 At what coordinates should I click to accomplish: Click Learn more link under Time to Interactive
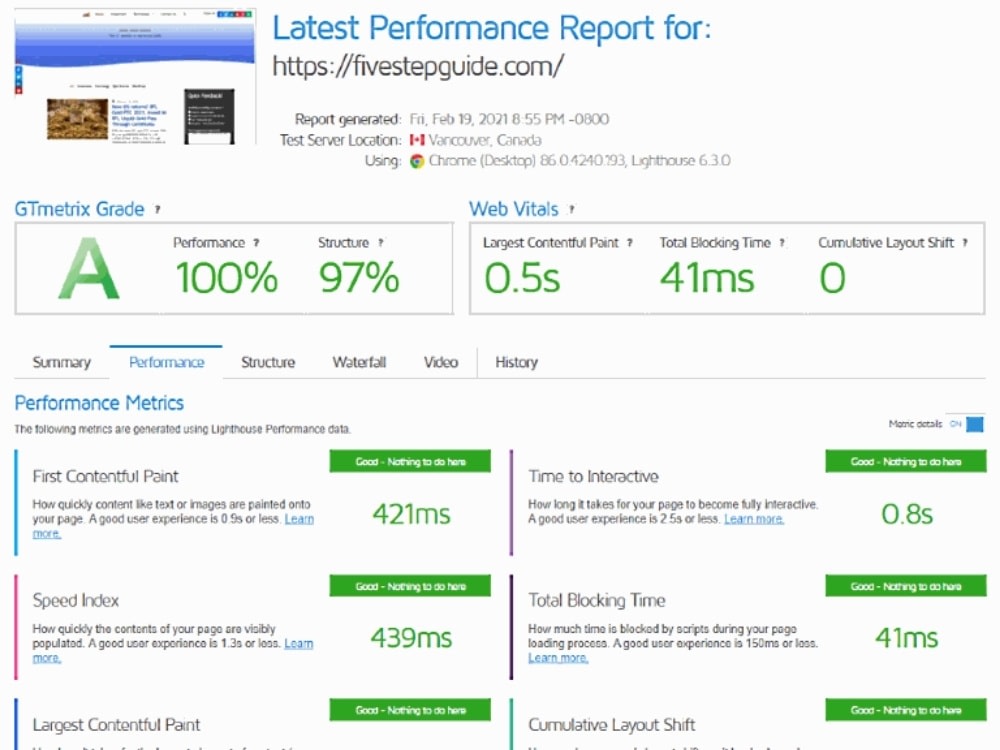point(754,519)
